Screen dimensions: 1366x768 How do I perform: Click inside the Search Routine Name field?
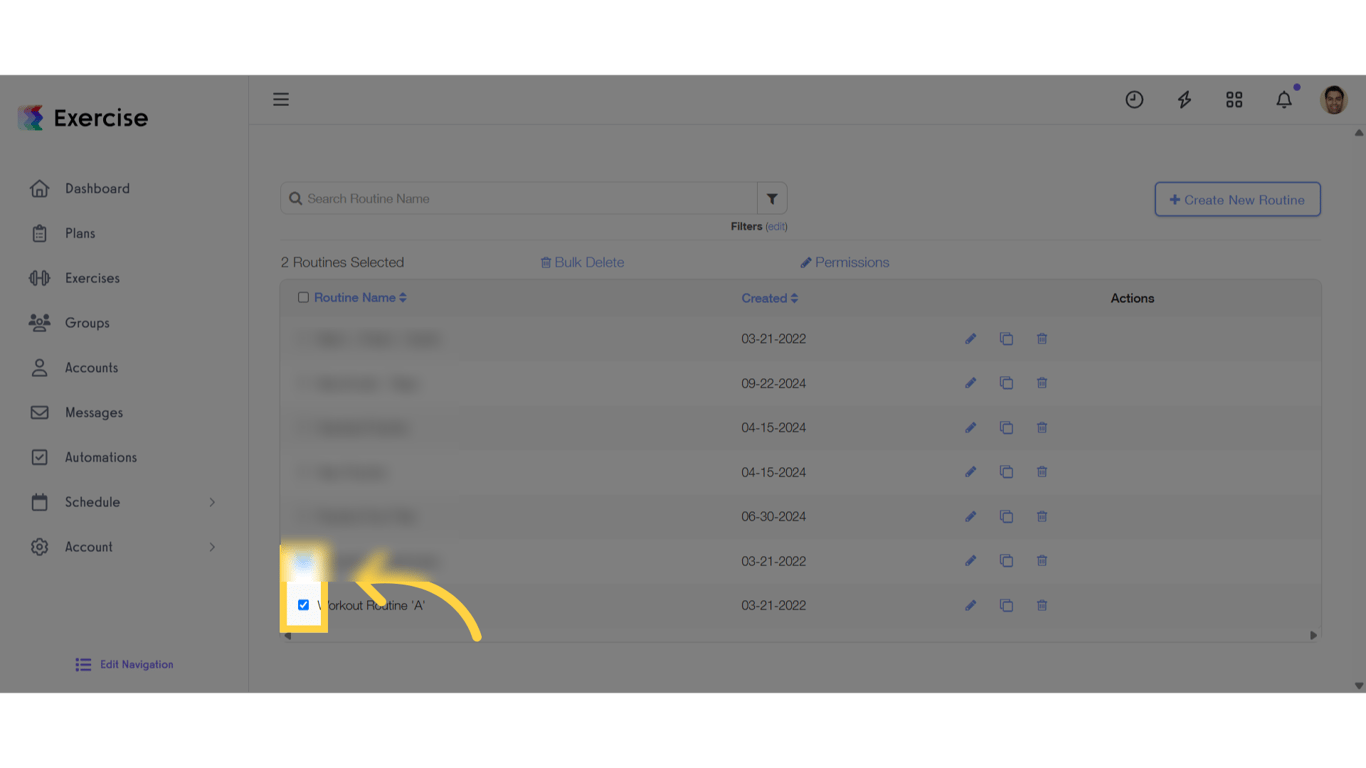[520, 198]
